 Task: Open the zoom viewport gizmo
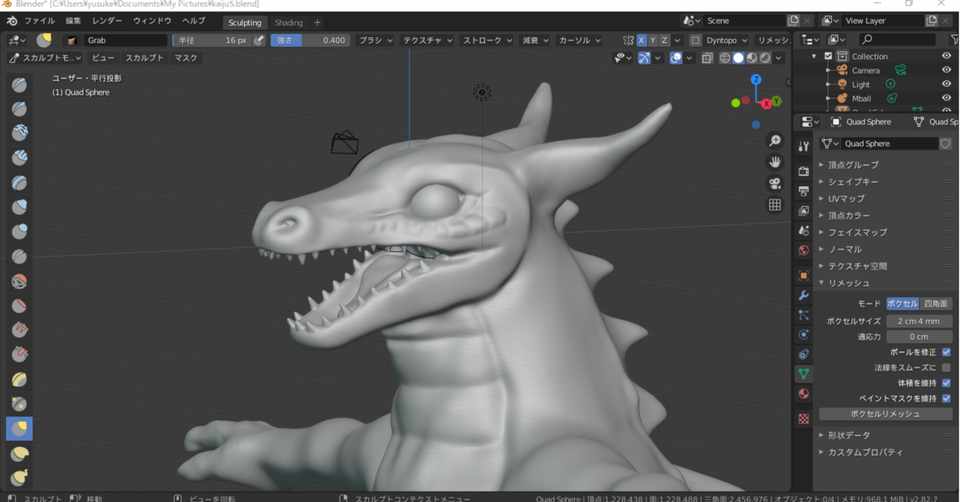coord(775,141)
